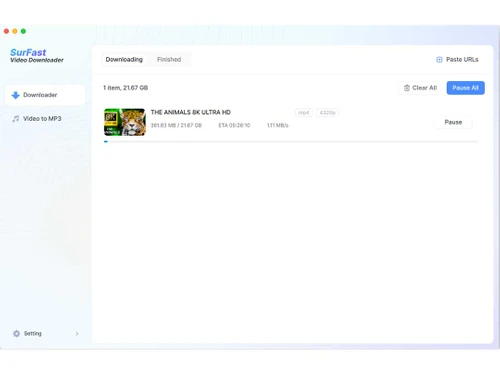
Task: Switch to the Finished tab
Action: coord(169,59)
